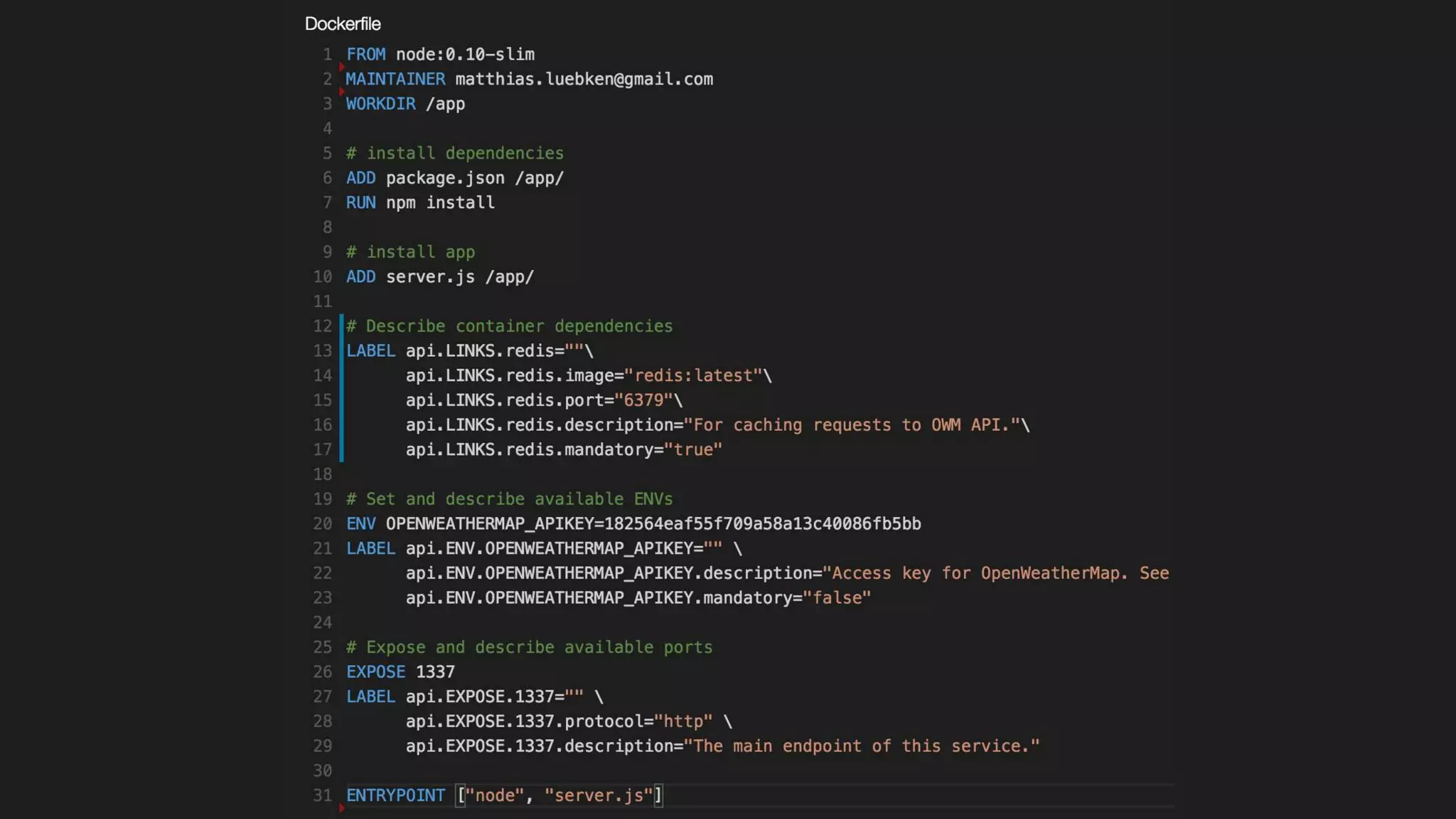The width and height of the screenshot is (1456, 819).
Task: Click the FROM keyword on line 1
Action: coord(365,55)
